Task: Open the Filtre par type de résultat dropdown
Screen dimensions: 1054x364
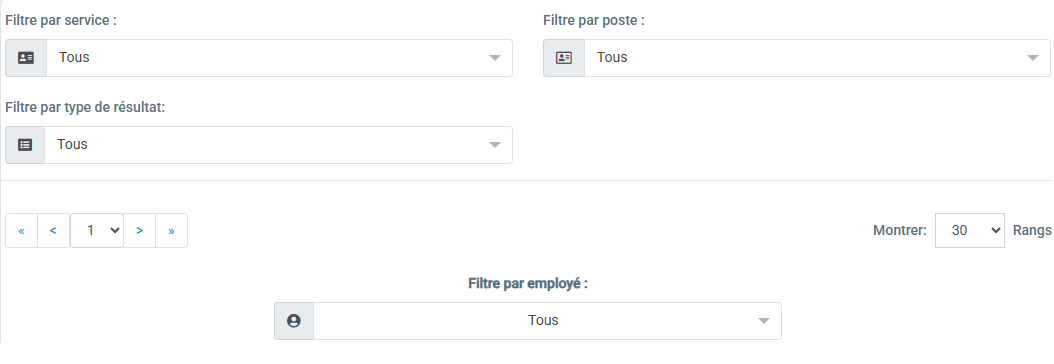Action: [x=278, y=145]
